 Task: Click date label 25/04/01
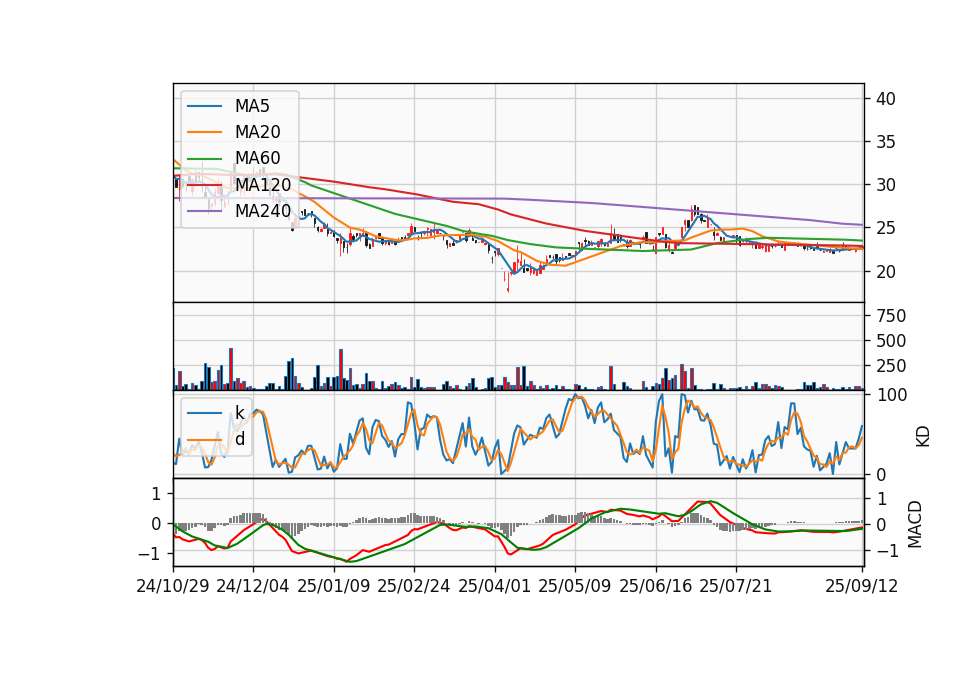point(495,586)
